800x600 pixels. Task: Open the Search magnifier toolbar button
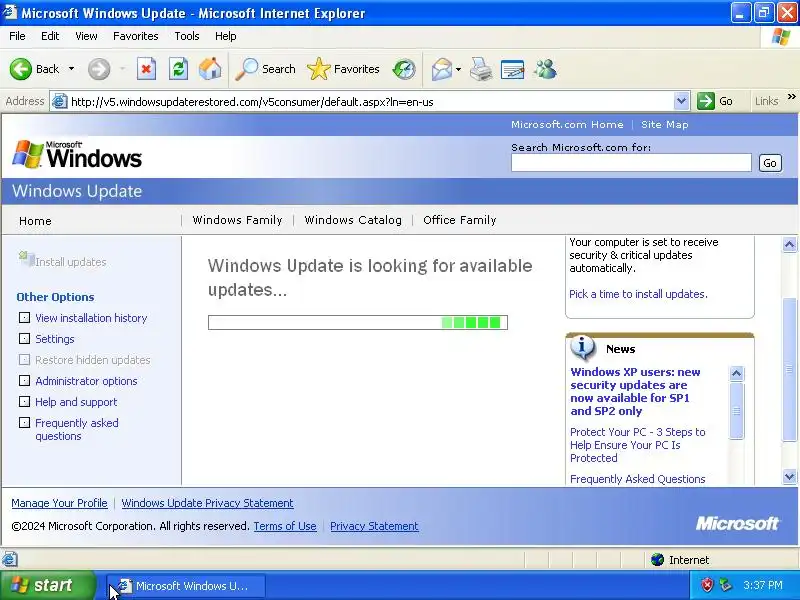[x=265, y=69]
